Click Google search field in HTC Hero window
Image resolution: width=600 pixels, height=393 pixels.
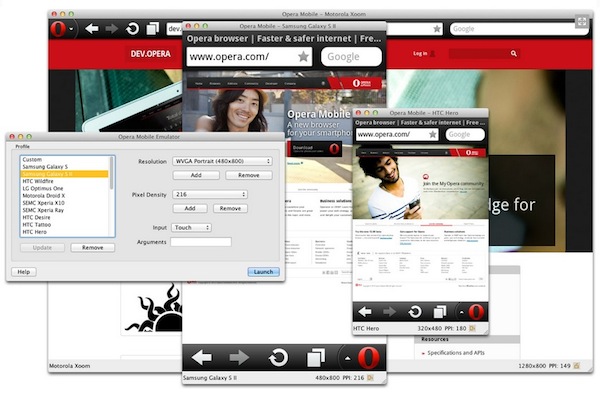(x=465, y=134)
